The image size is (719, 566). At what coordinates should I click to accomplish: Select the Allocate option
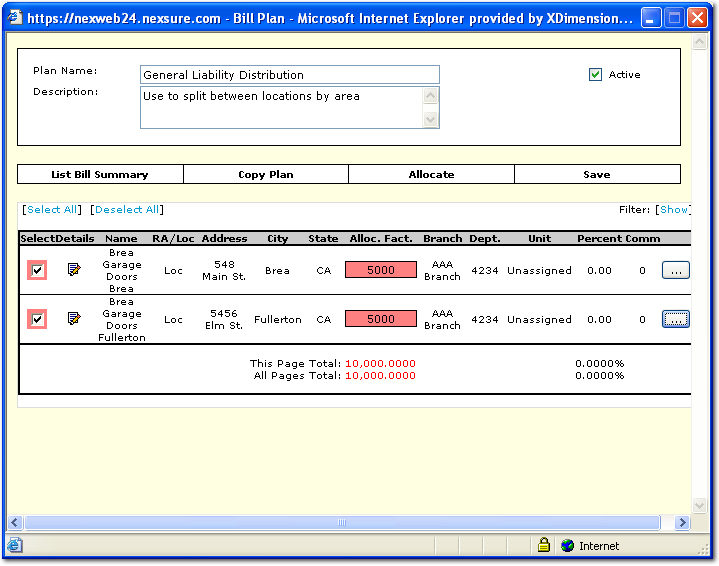coord(431,174)
